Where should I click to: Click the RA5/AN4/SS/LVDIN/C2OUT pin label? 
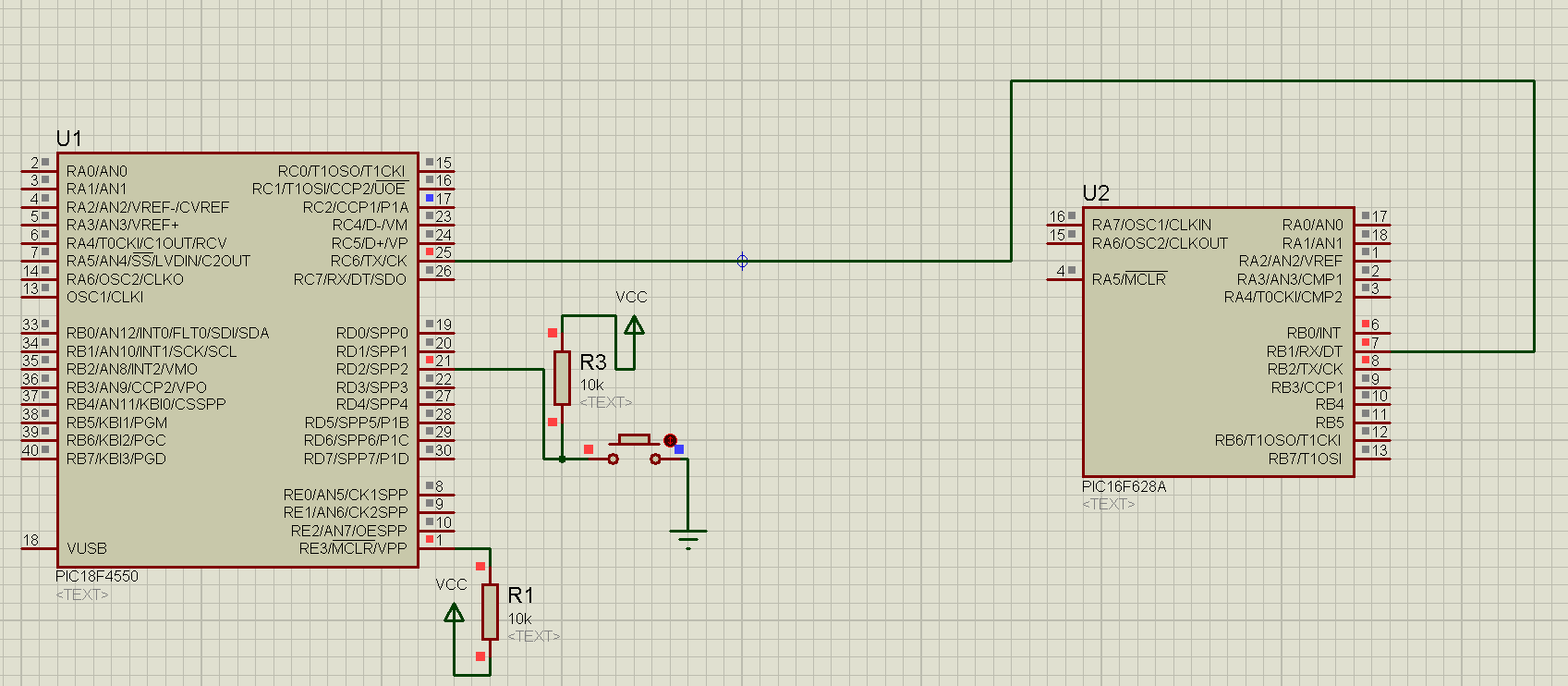tap(158, 261)
